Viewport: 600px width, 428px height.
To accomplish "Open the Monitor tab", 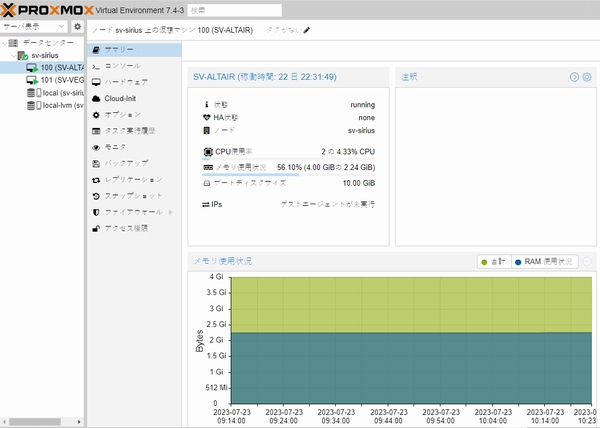I will [x=134, y=147].
